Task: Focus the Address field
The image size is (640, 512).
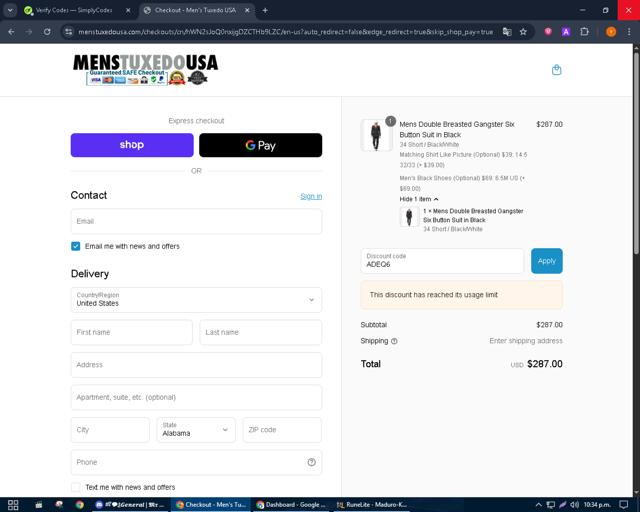Action: pyautogui.click(x=196, y=365)
